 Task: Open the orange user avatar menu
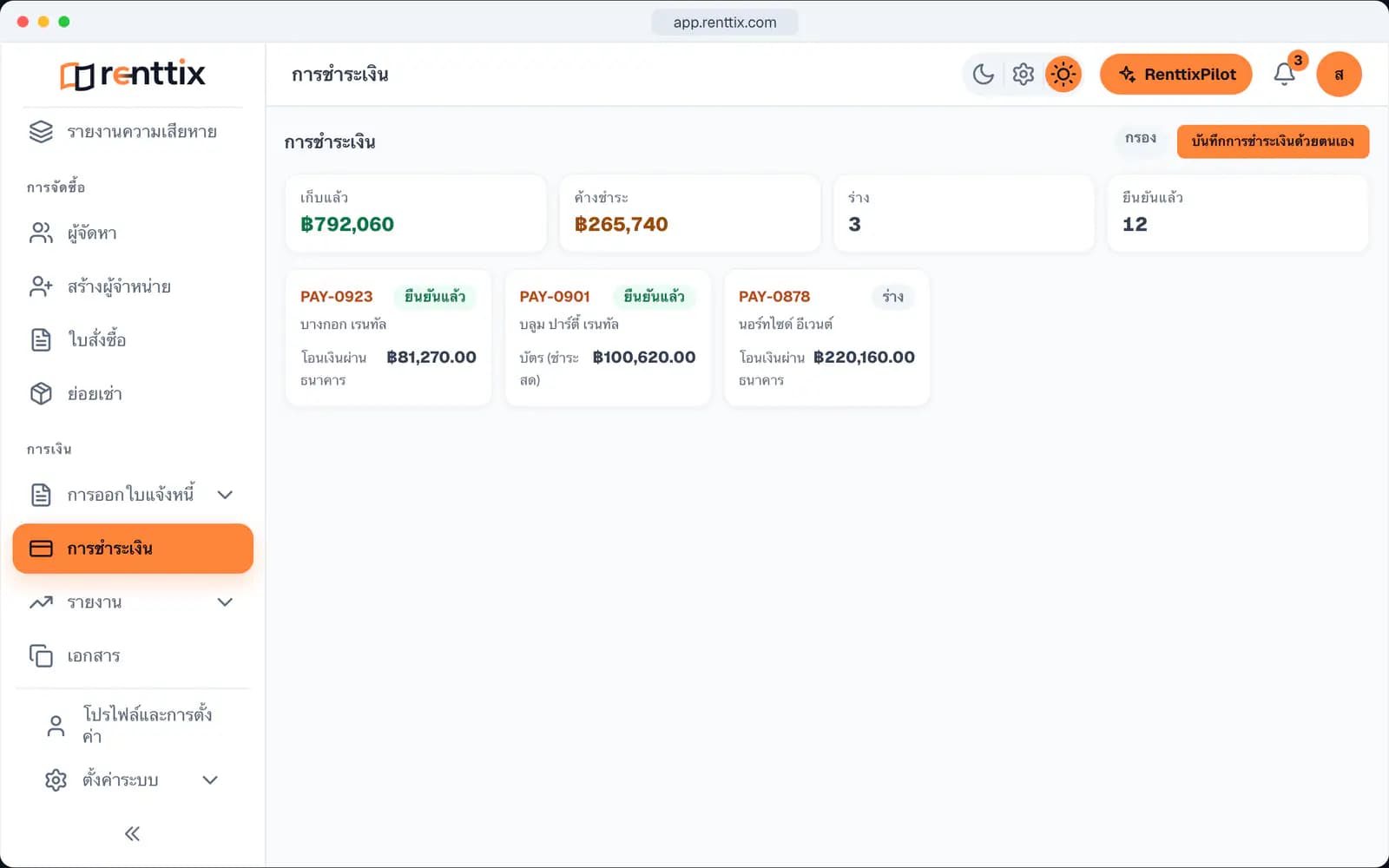[x=1339, y=75]
